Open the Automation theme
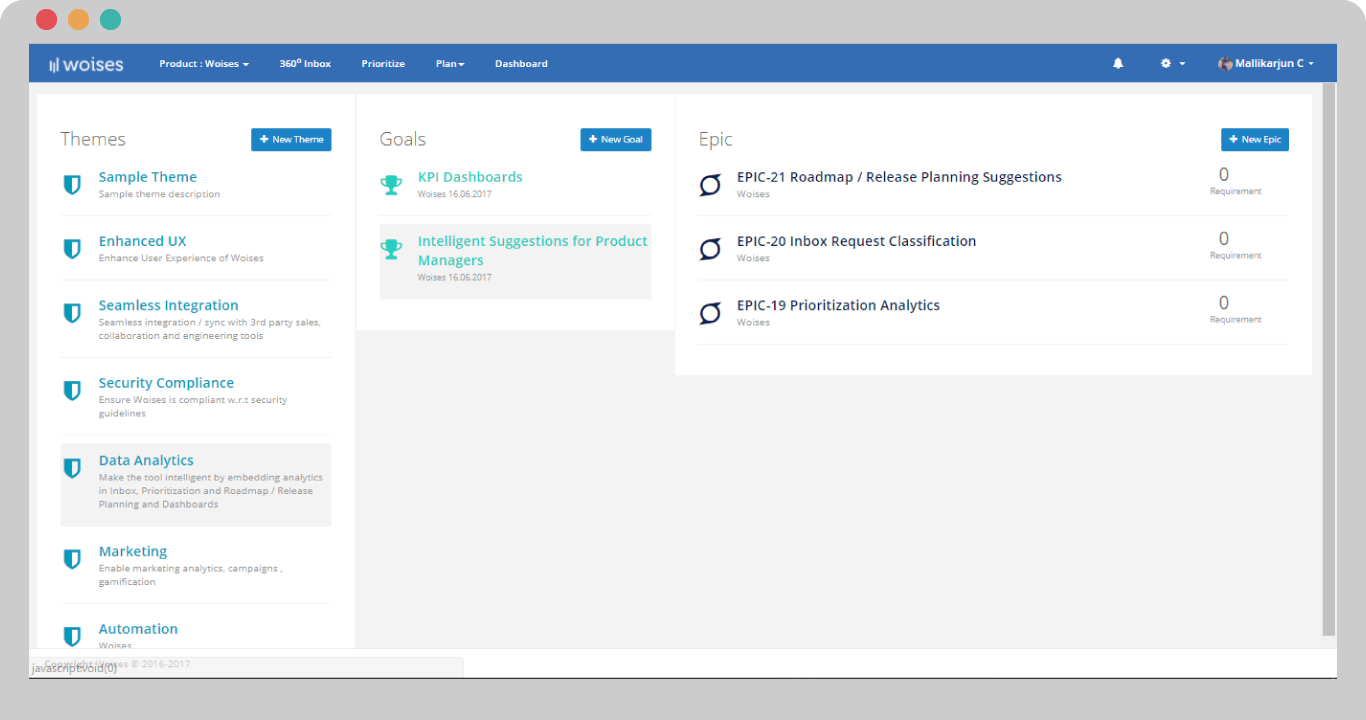The image size is (1366, 720). tap(138, 629)
